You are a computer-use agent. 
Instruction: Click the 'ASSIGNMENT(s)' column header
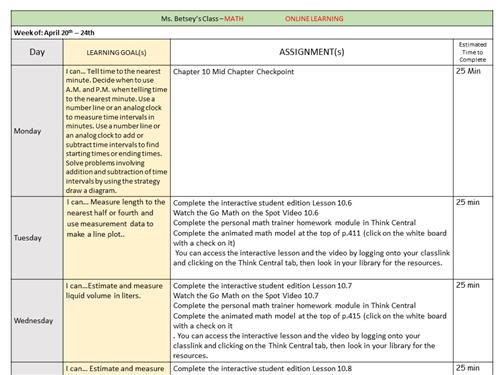pyautogui.click(x=312, y=52)
